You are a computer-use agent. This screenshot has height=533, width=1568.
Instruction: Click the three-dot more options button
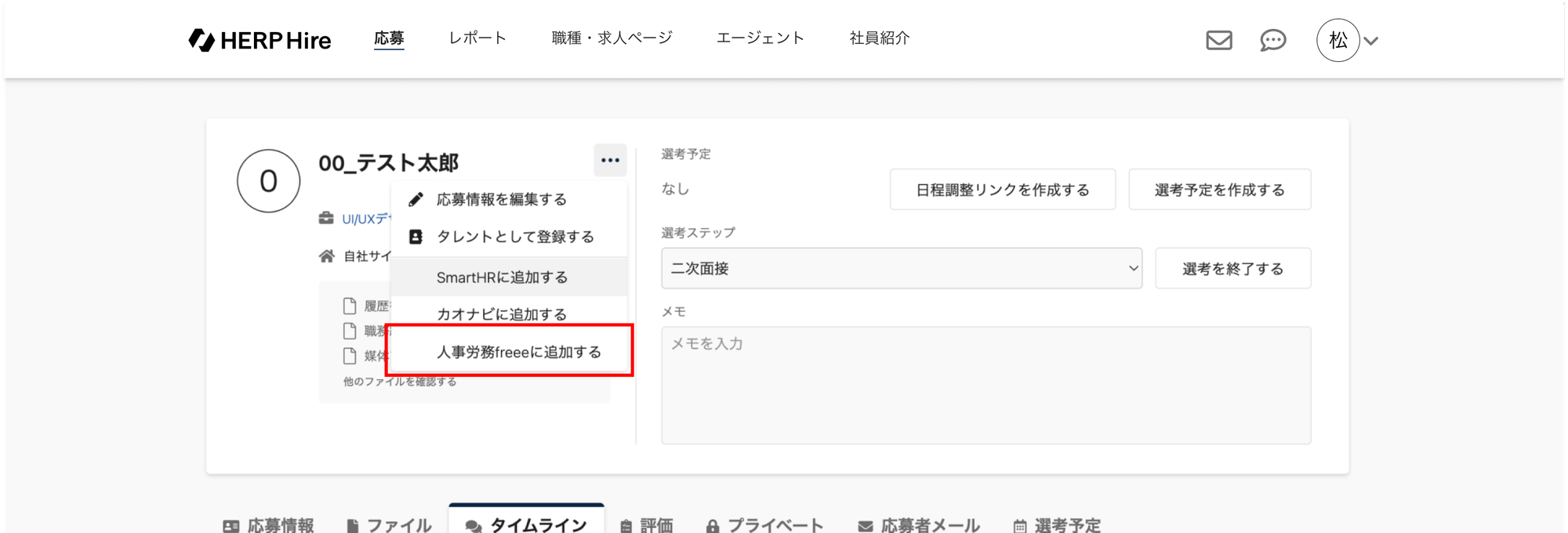tap(610, 160)
